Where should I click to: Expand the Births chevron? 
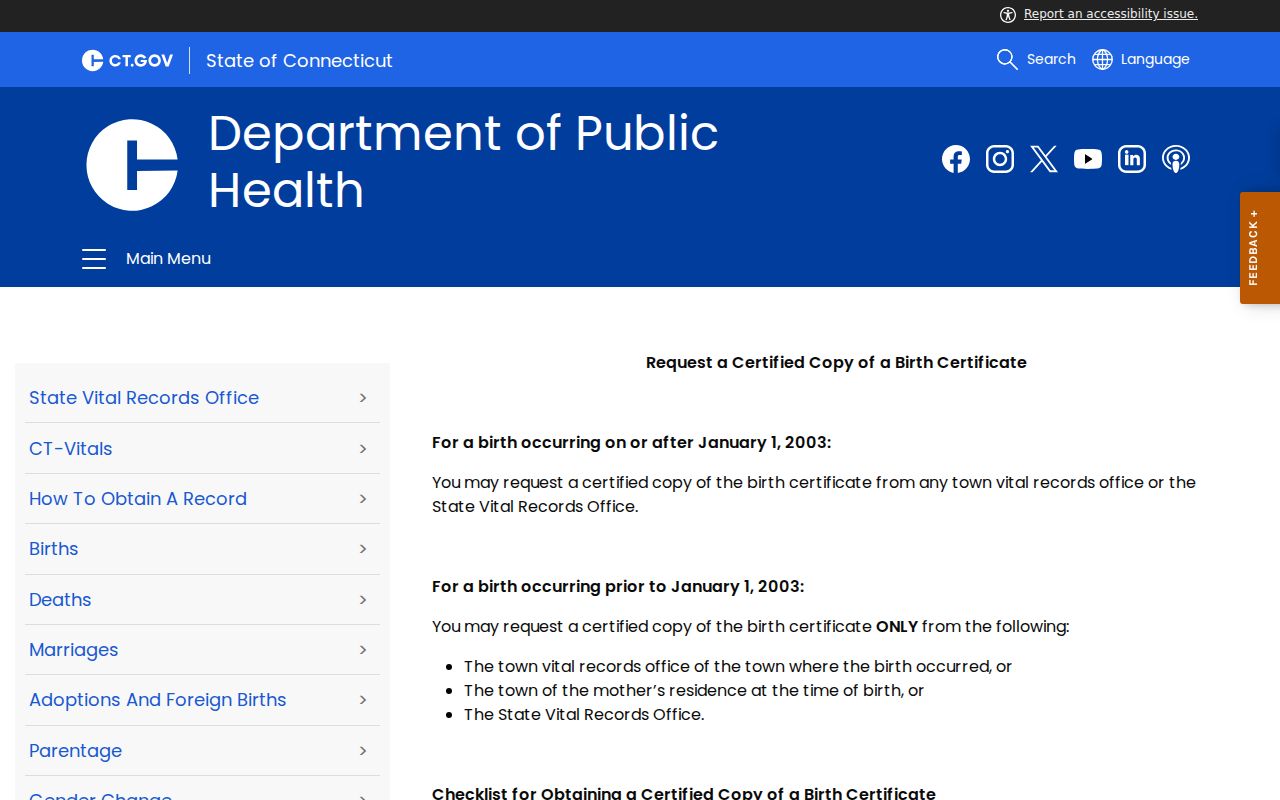(x=363, y=549)
